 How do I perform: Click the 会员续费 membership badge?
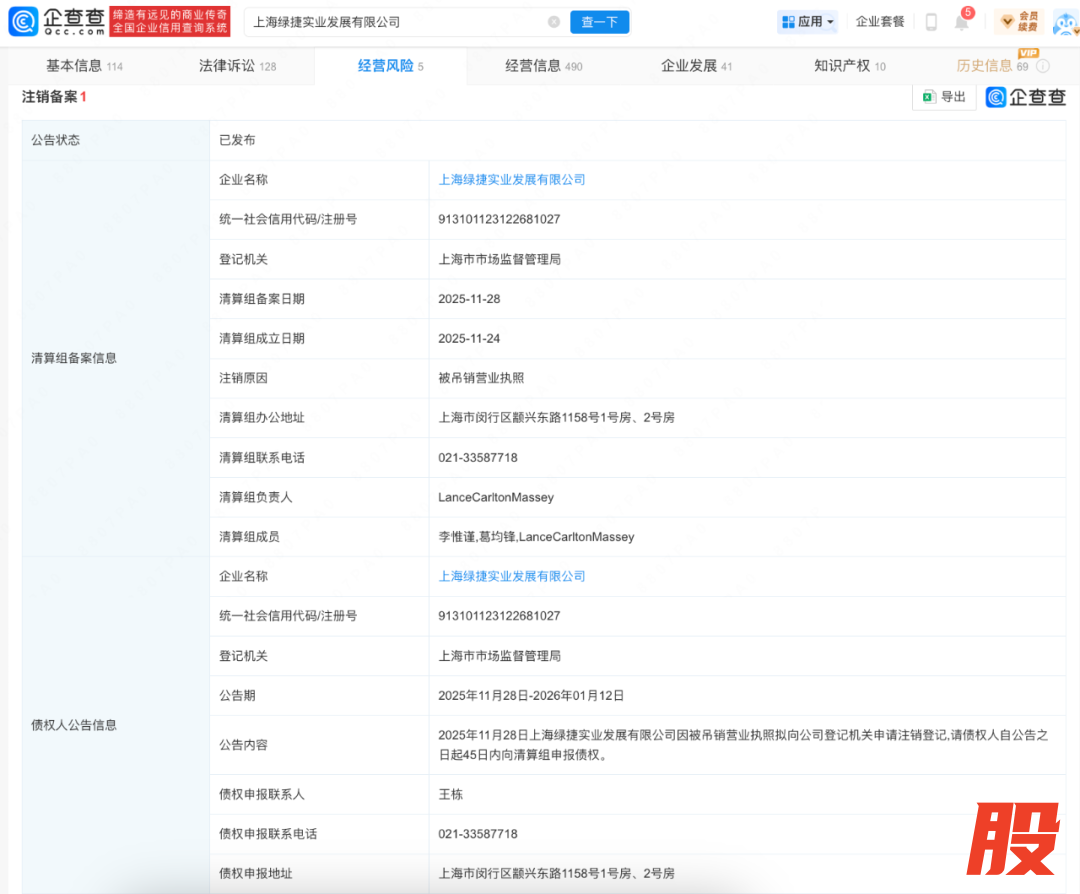1019,21
